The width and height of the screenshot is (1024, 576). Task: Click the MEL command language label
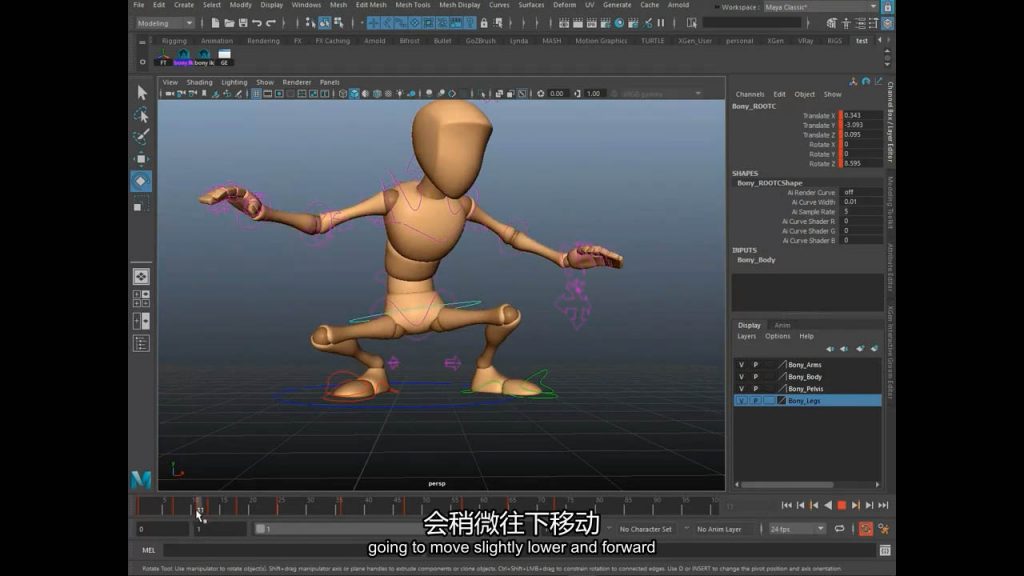point(148,551)
